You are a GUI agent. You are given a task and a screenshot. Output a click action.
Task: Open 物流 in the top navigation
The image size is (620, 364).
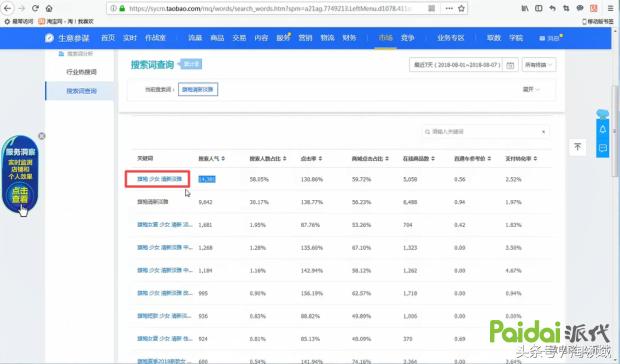point(327,38)
